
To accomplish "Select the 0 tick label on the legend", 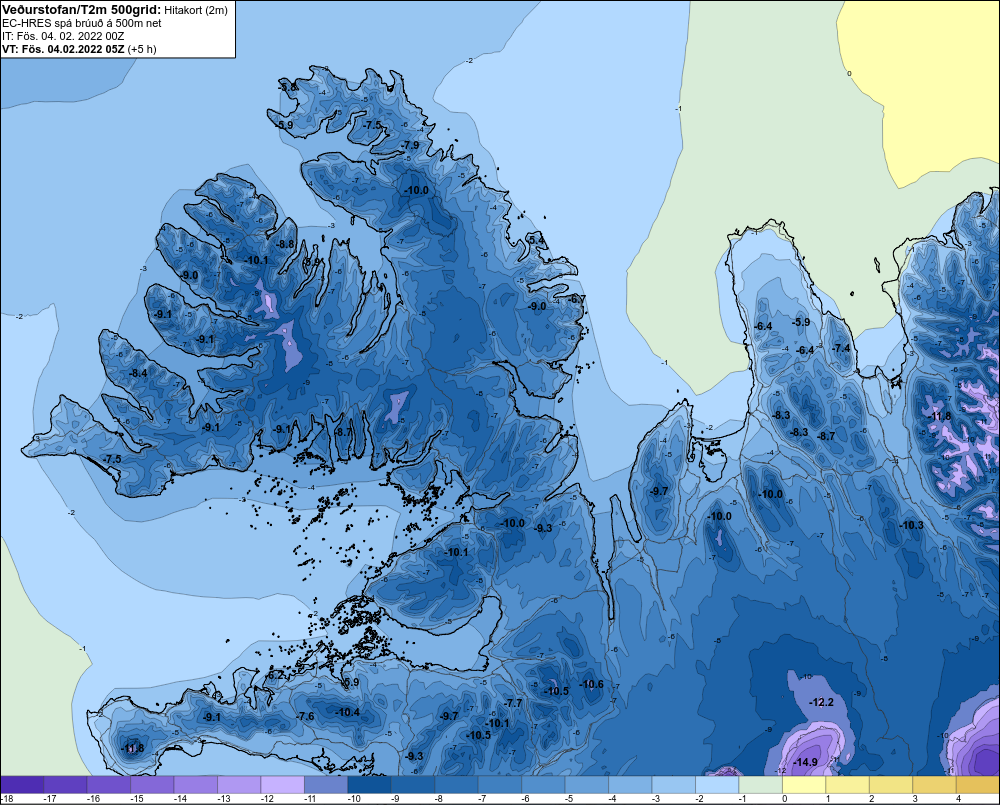I will pyautogui.click(x=784, y=799).
